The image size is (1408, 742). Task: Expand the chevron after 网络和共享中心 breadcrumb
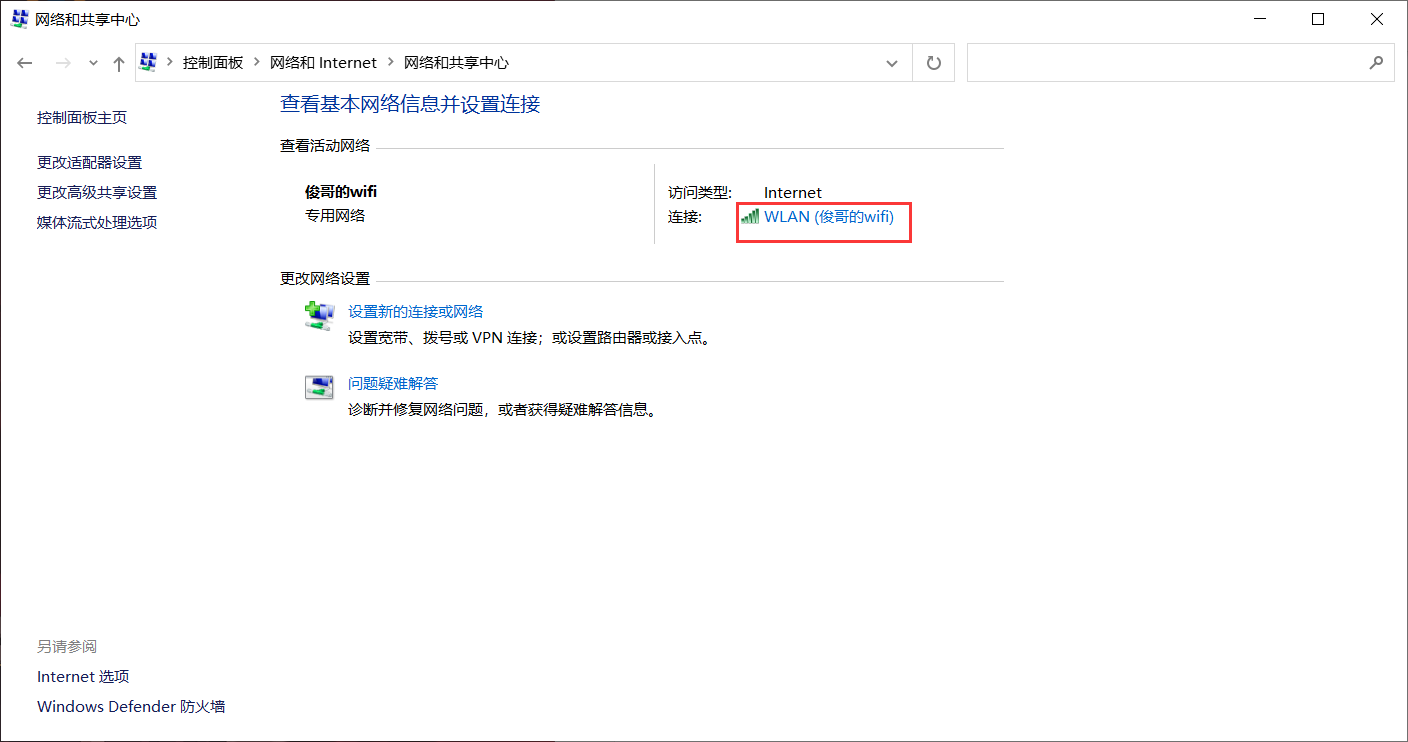point(391,63)
